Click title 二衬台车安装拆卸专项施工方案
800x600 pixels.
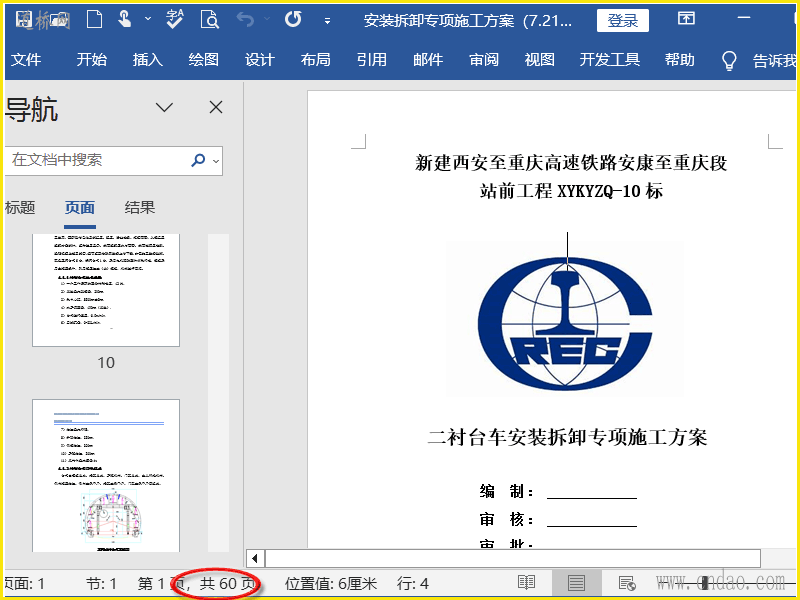[567, 437]
